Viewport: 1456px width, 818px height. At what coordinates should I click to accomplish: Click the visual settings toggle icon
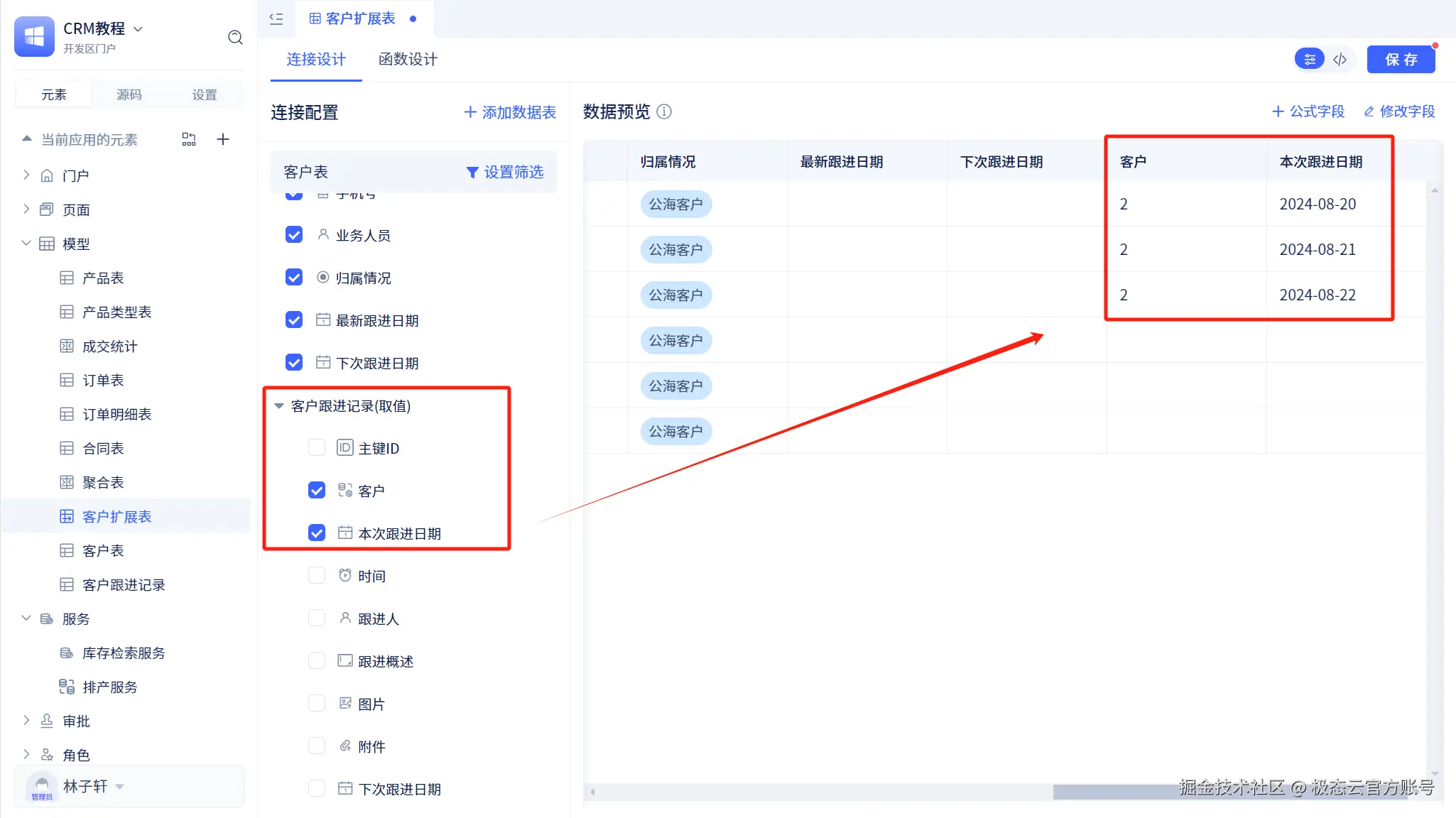coord(1310,60)
